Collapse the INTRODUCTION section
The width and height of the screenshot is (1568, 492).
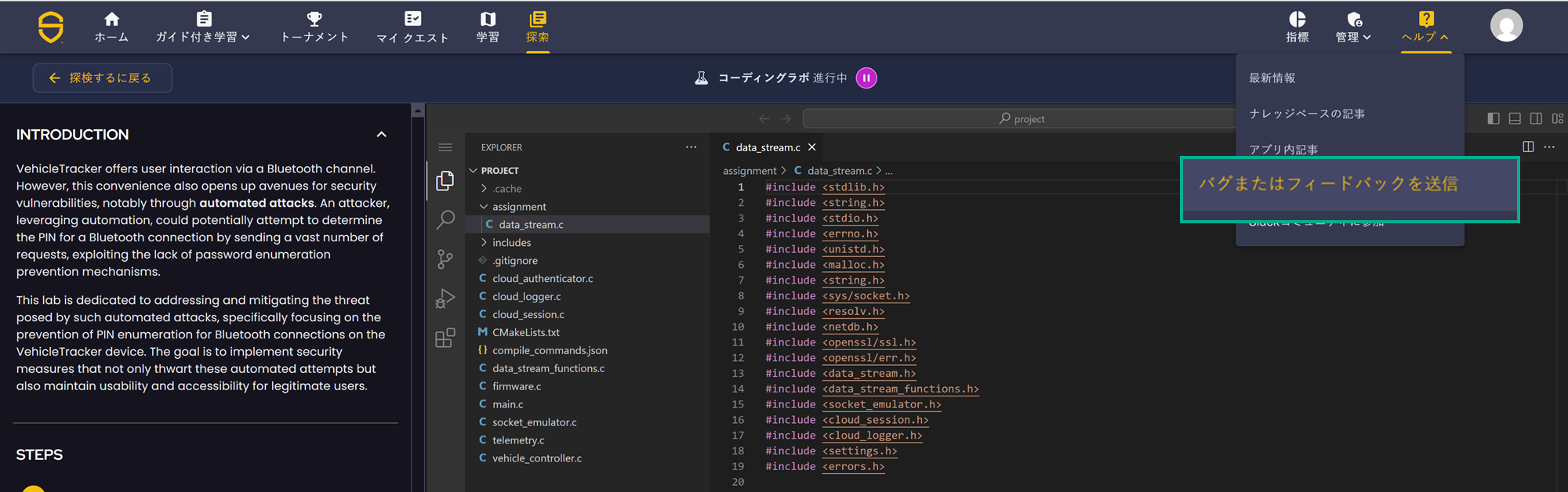click(382, 135)
